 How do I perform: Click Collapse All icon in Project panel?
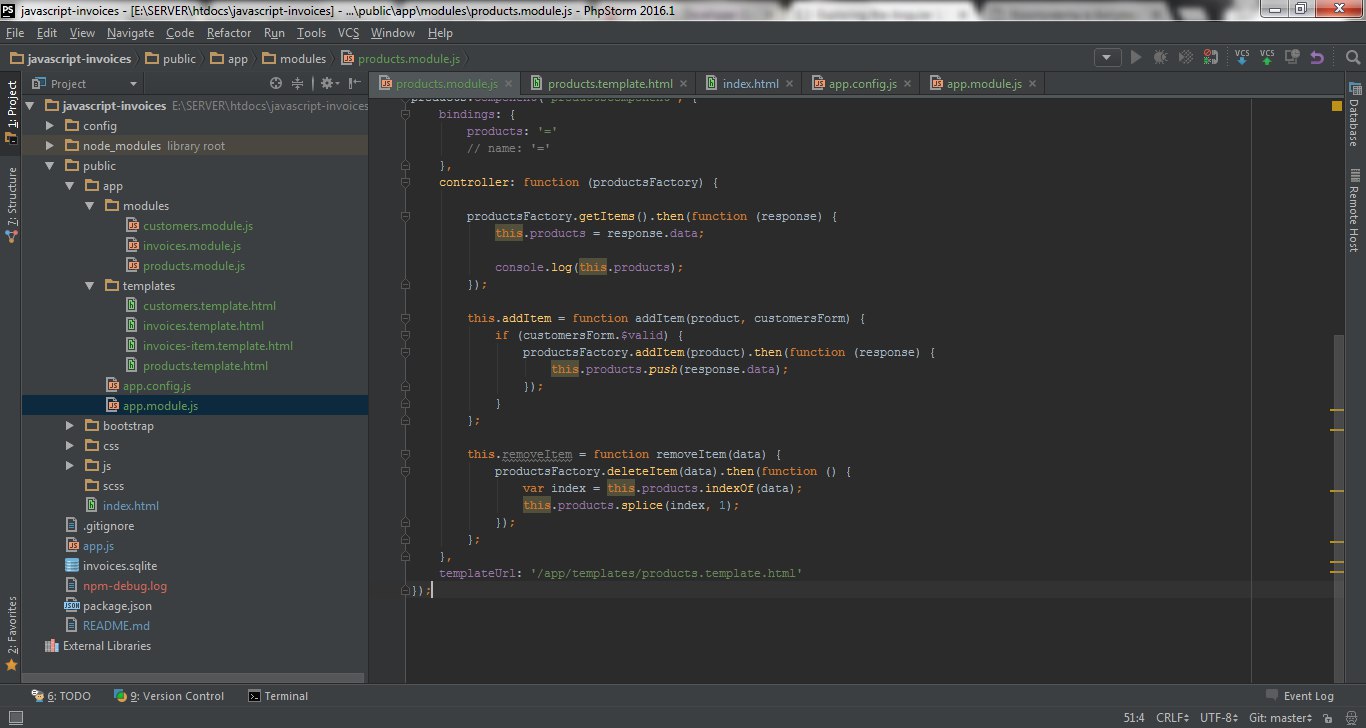297,83
